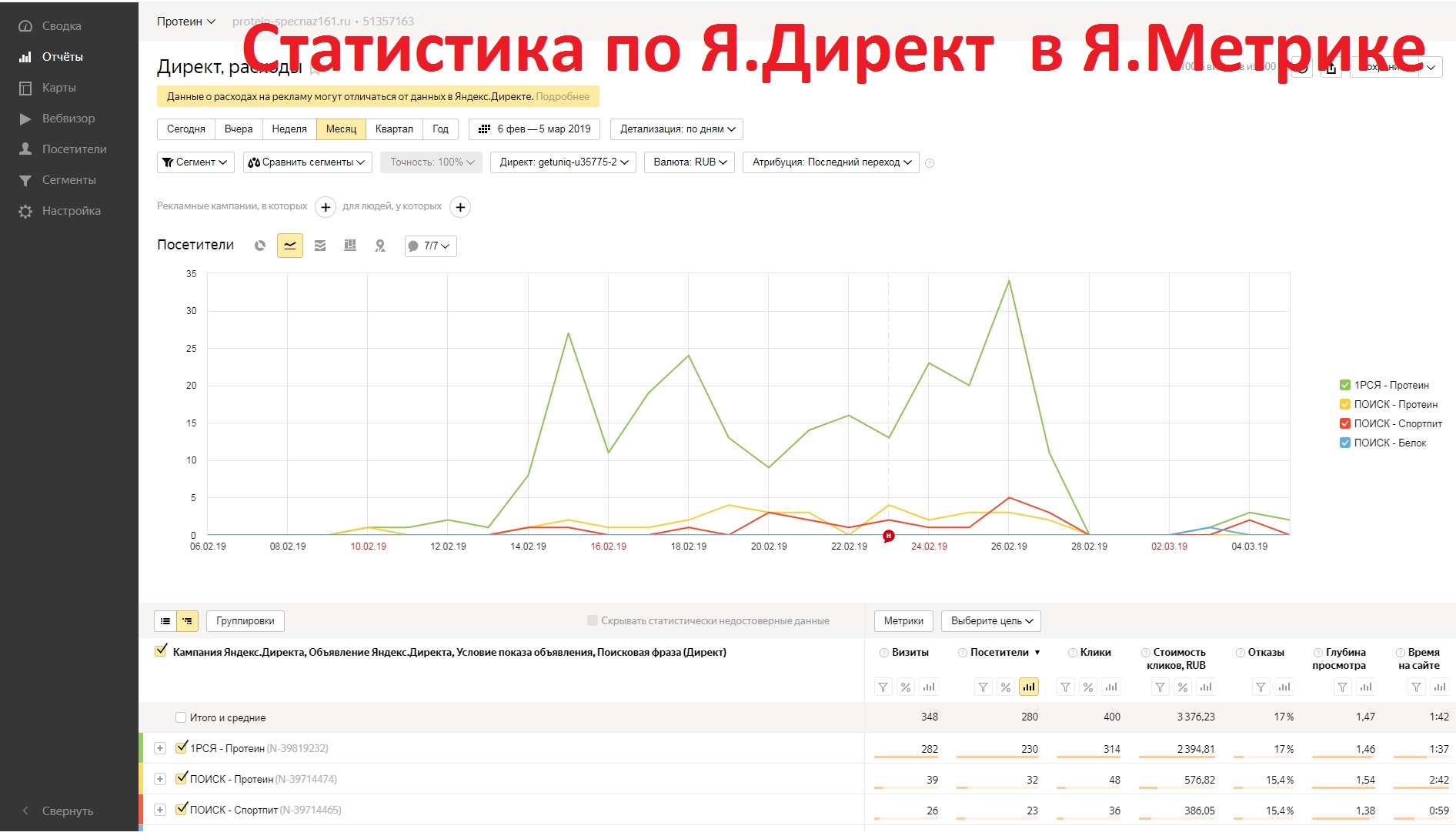Uncheck the Итого и средние row
Image resolution: width=1456 pixels, height=839 pixels.
(180, 717)
